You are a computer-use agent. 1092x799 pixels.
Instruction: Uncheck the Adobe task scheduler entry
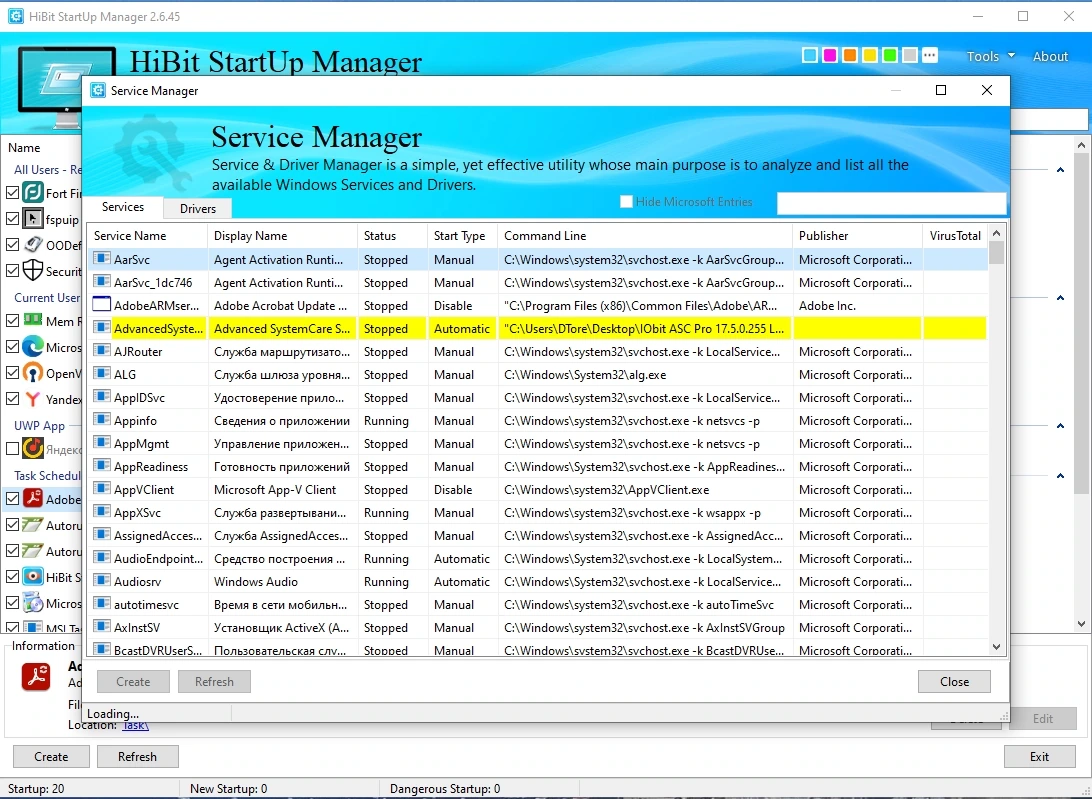click(13, 499)
